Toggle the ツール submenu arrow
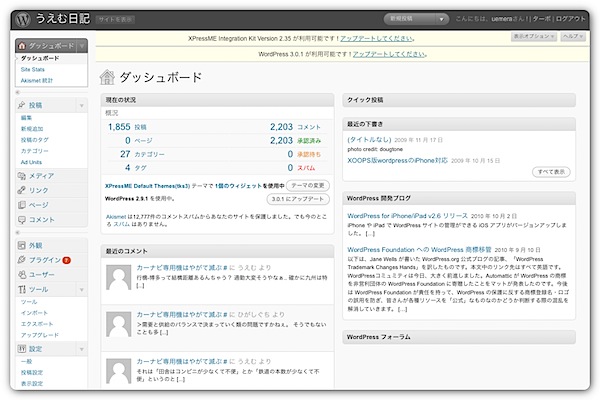This screenshot has height=400, width=600. point(82,290)
